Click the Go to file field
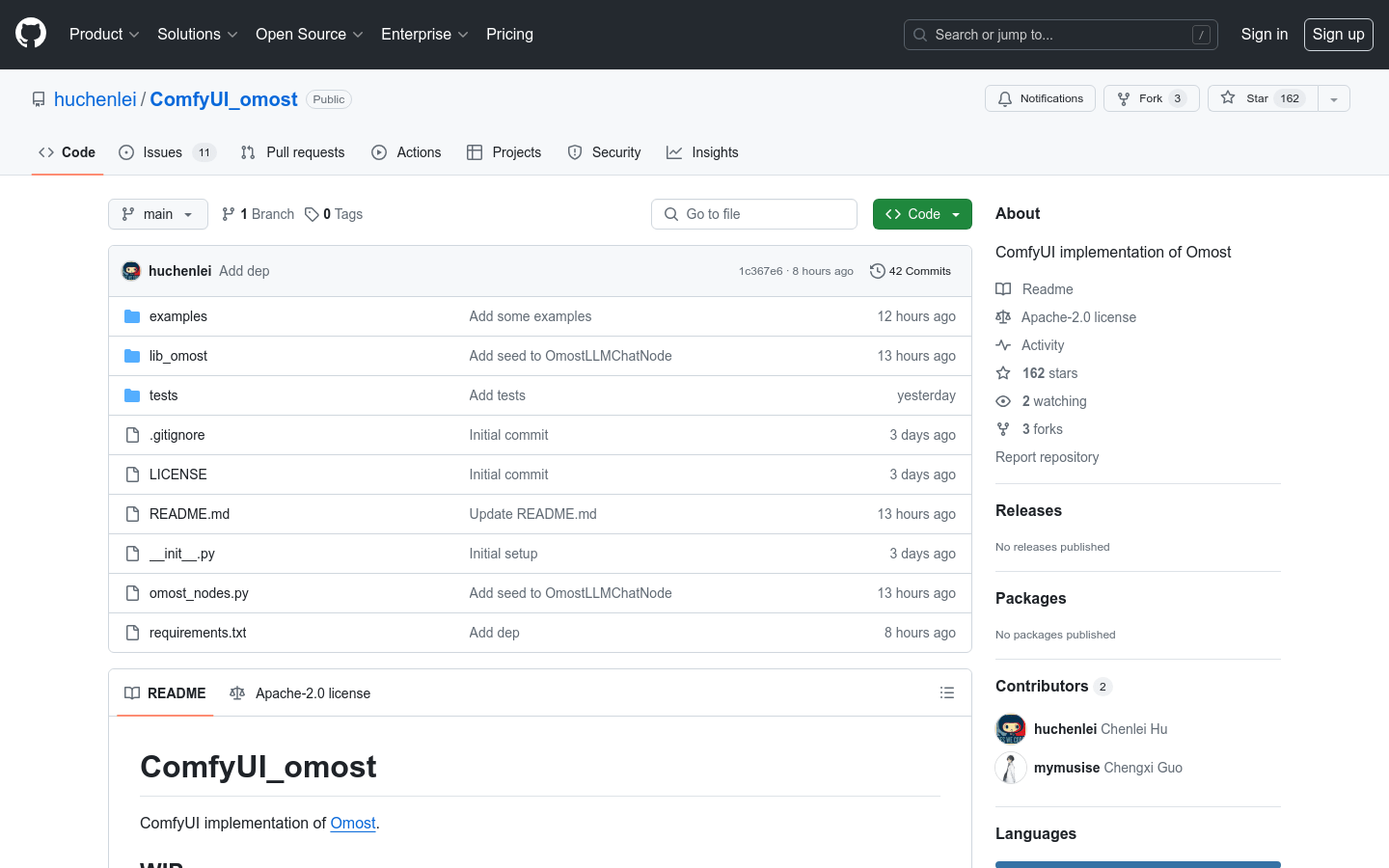 click(754, 214)
